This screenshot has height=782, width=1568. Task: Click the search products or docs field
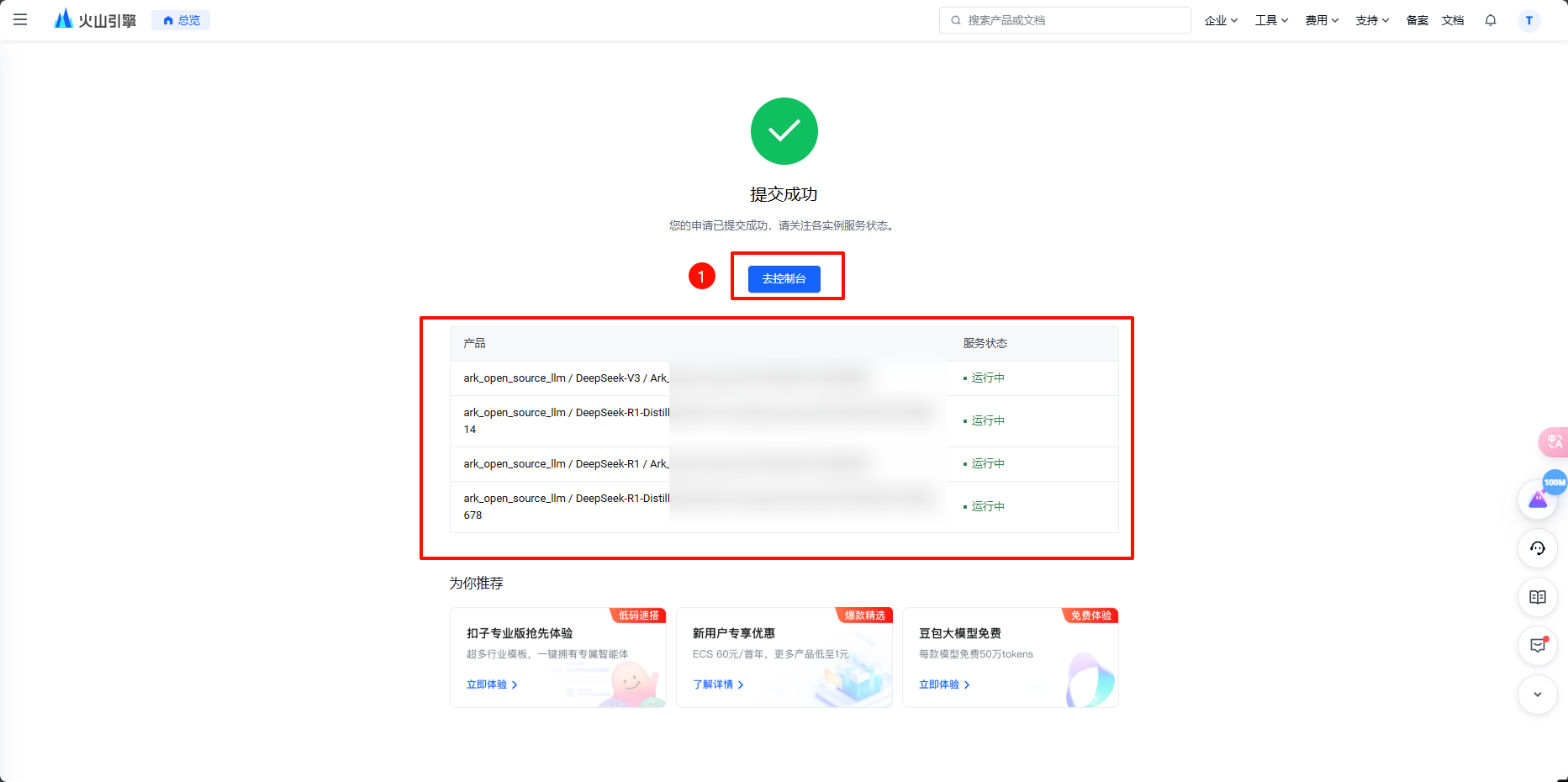coord(1064,20)
